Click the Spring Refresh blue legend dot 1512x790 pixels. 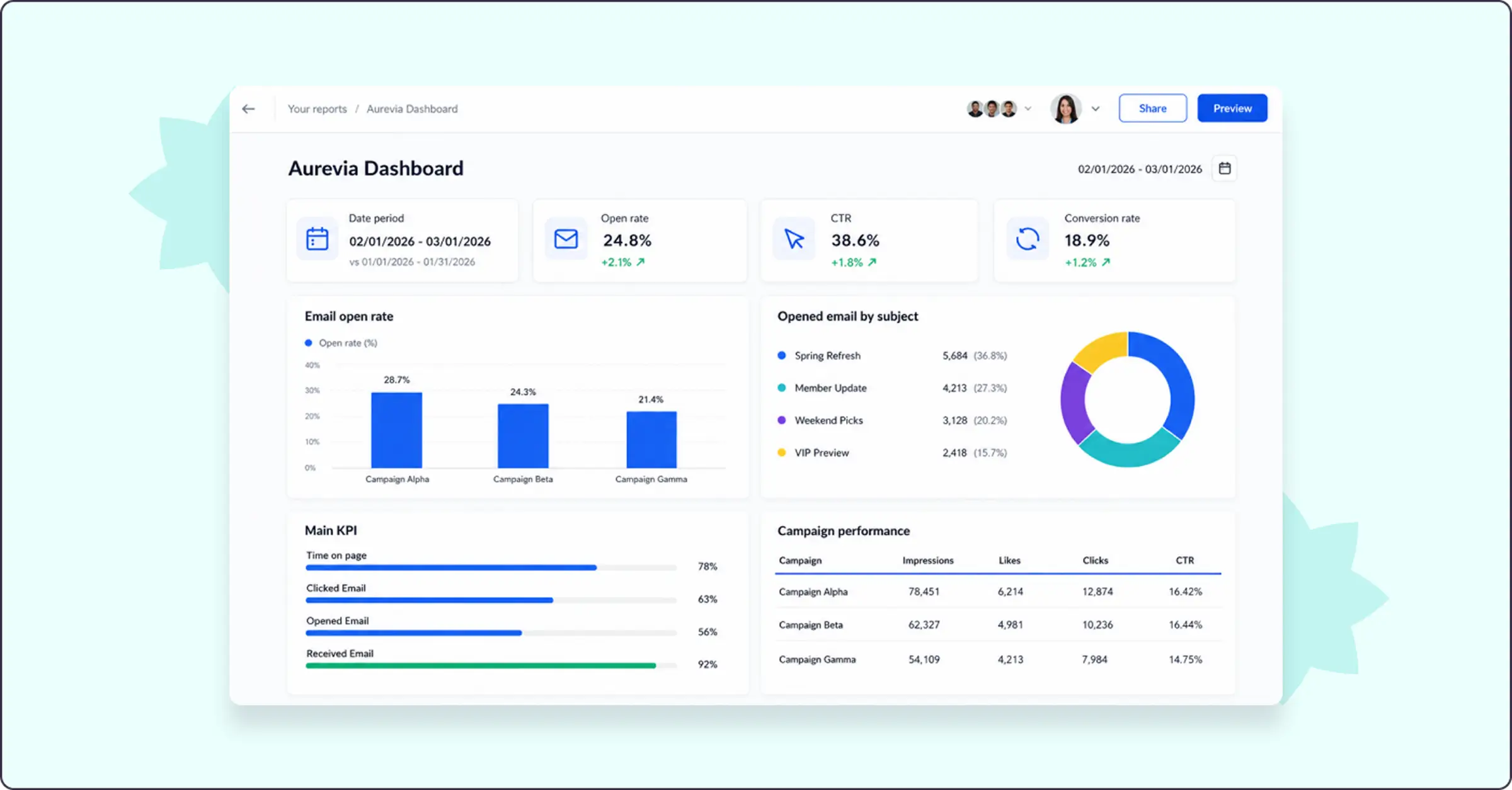tap(782, 355)
